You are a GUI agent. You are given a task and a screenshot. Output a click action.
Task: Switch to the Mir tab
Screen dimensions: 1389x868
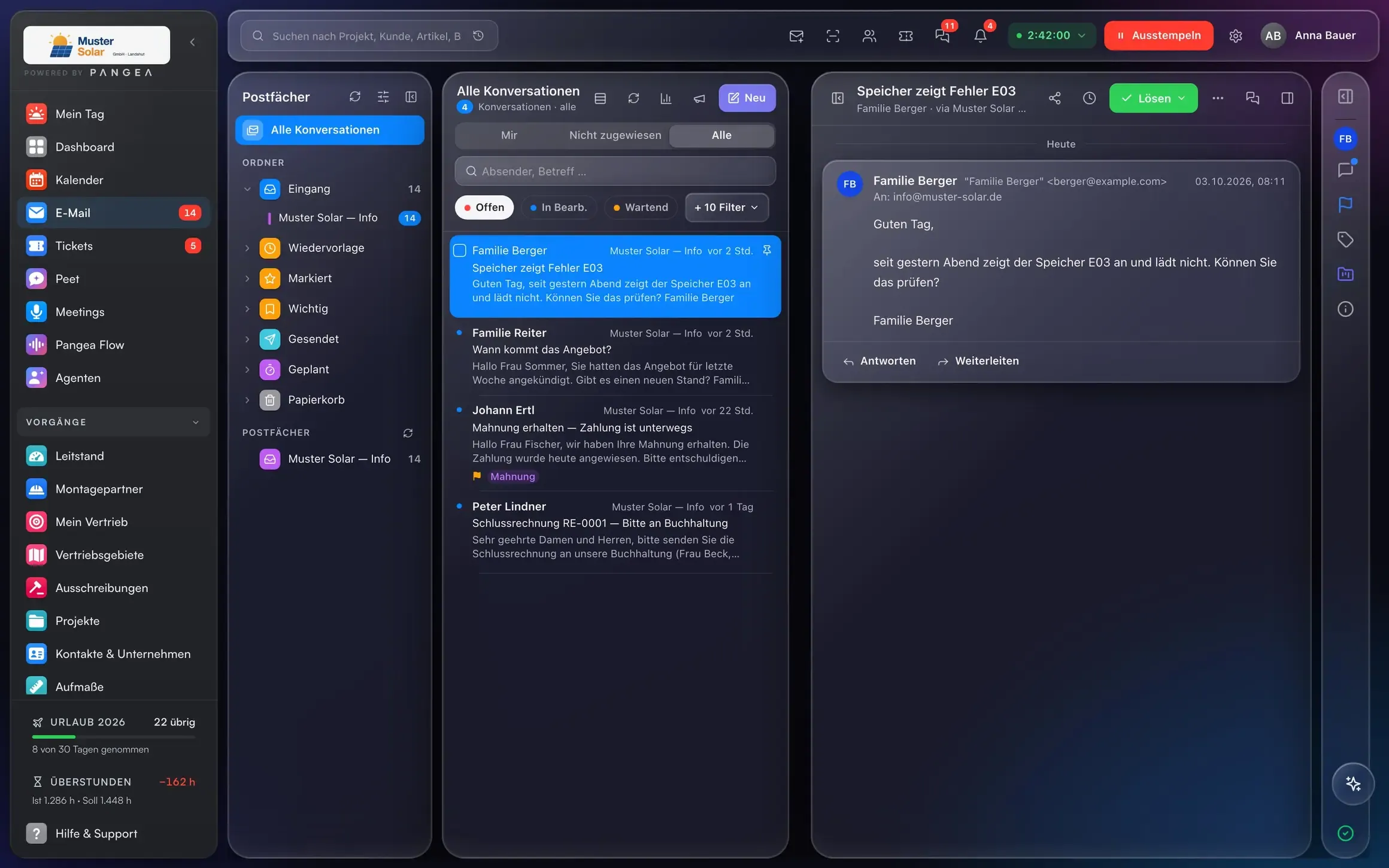[x=509, y=135]
